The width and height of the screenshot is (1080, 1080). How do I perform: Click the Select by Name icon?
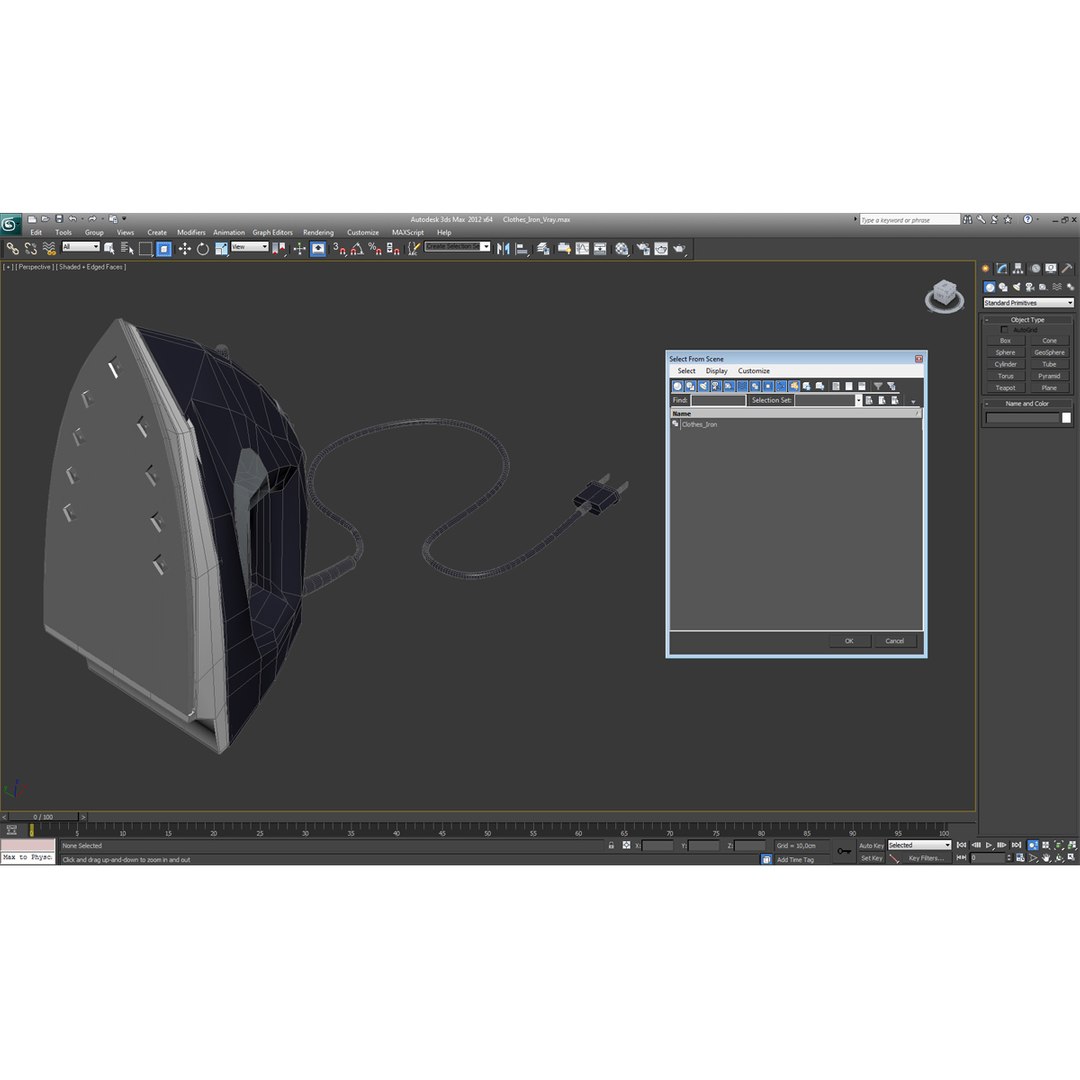(x=127, y=249)
